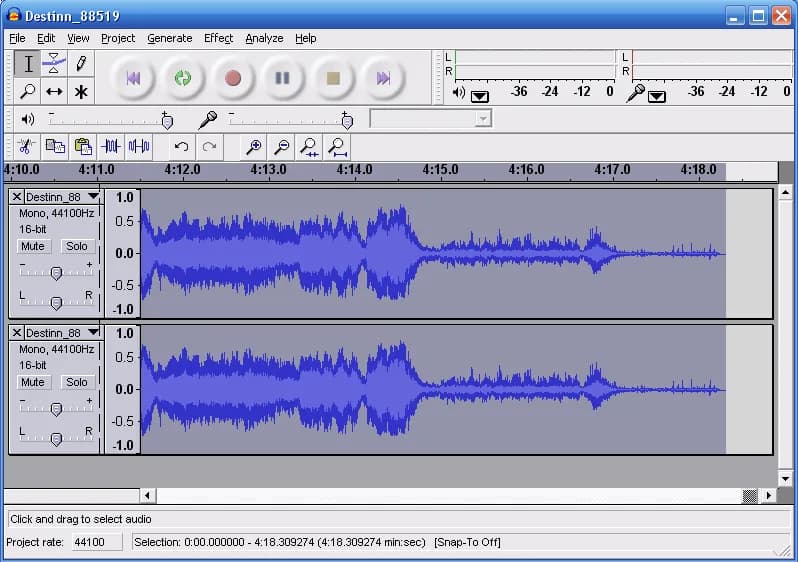
Task: Click the Selection time readout in status bar
Action: coord(279,542)
